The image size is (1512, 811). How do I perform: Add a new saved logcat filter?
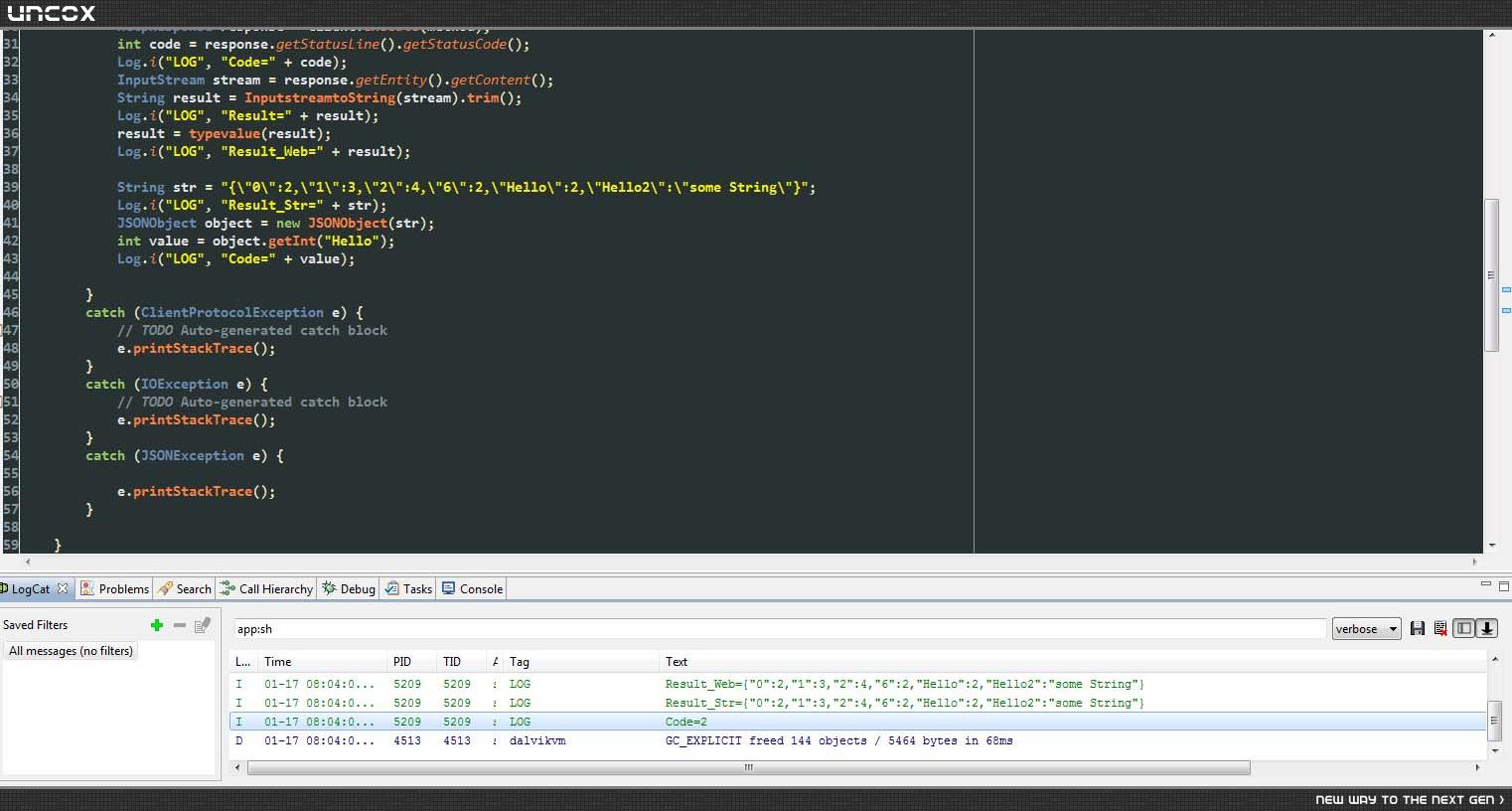(156, 625)
